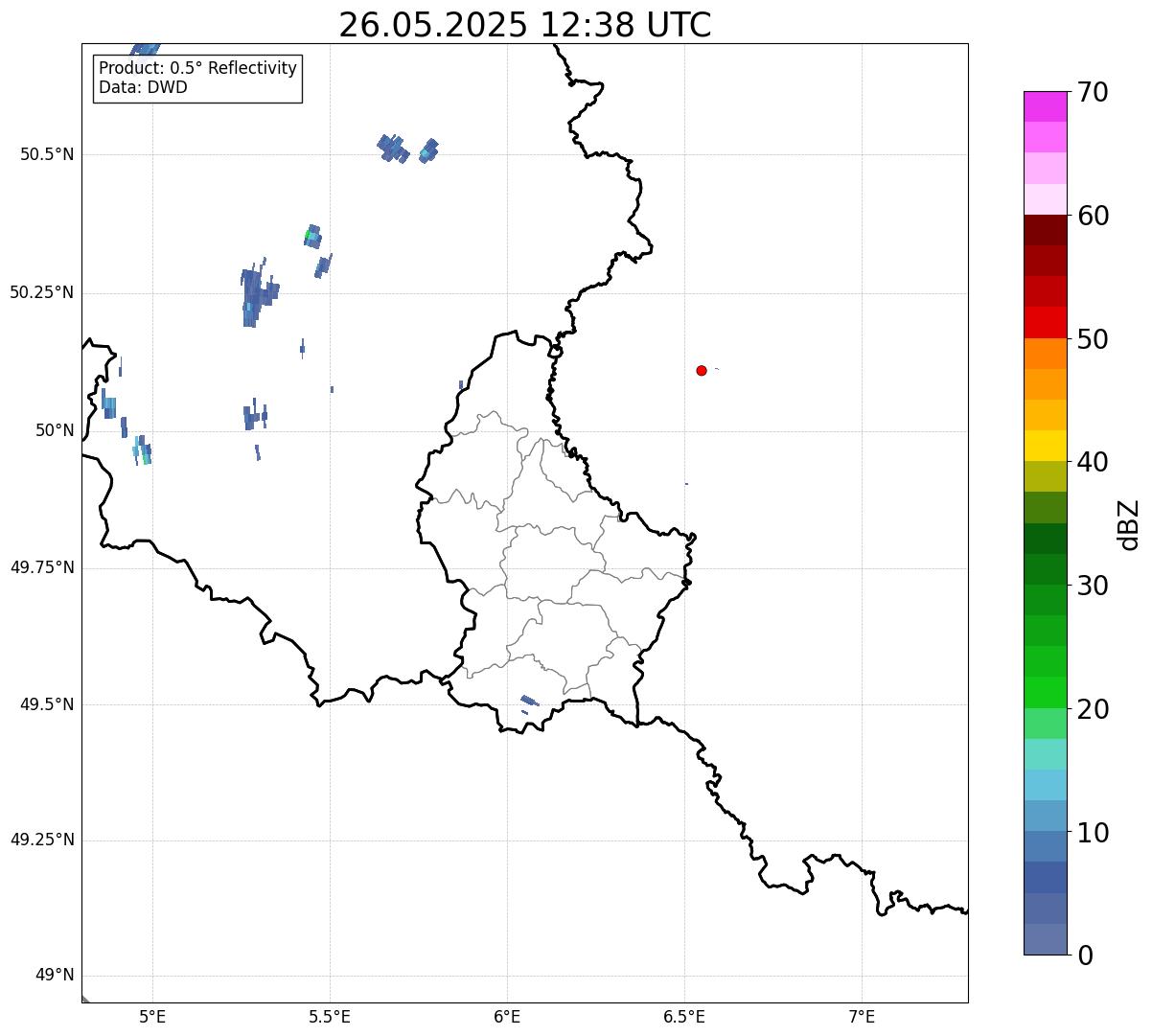
Task: Click the colorbar tick label "50"
Action: point(1091,339)
